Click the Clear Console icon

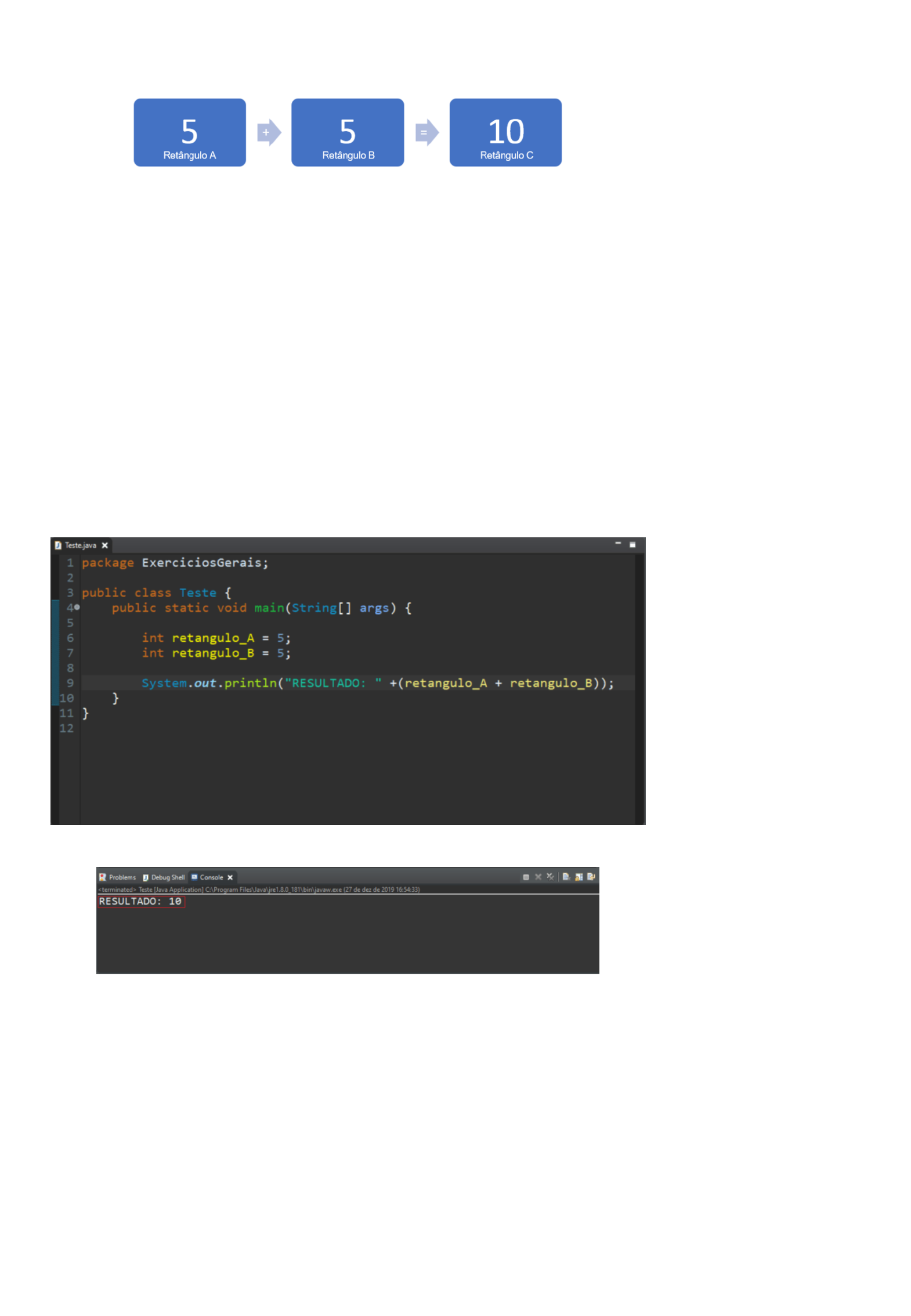point(566,877)
